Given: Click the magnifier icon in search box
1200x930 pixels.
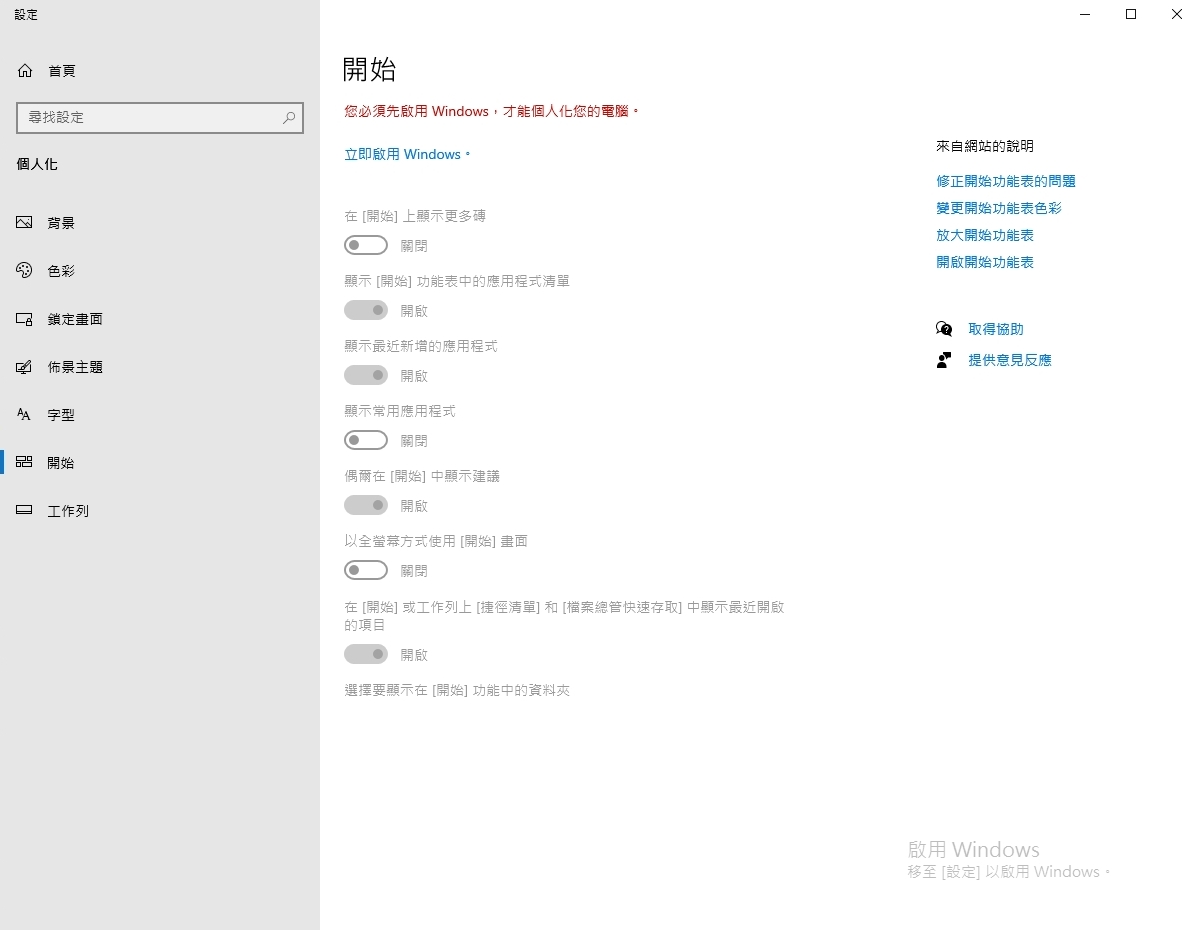Looking at the screenshot, I should (289, 117).
